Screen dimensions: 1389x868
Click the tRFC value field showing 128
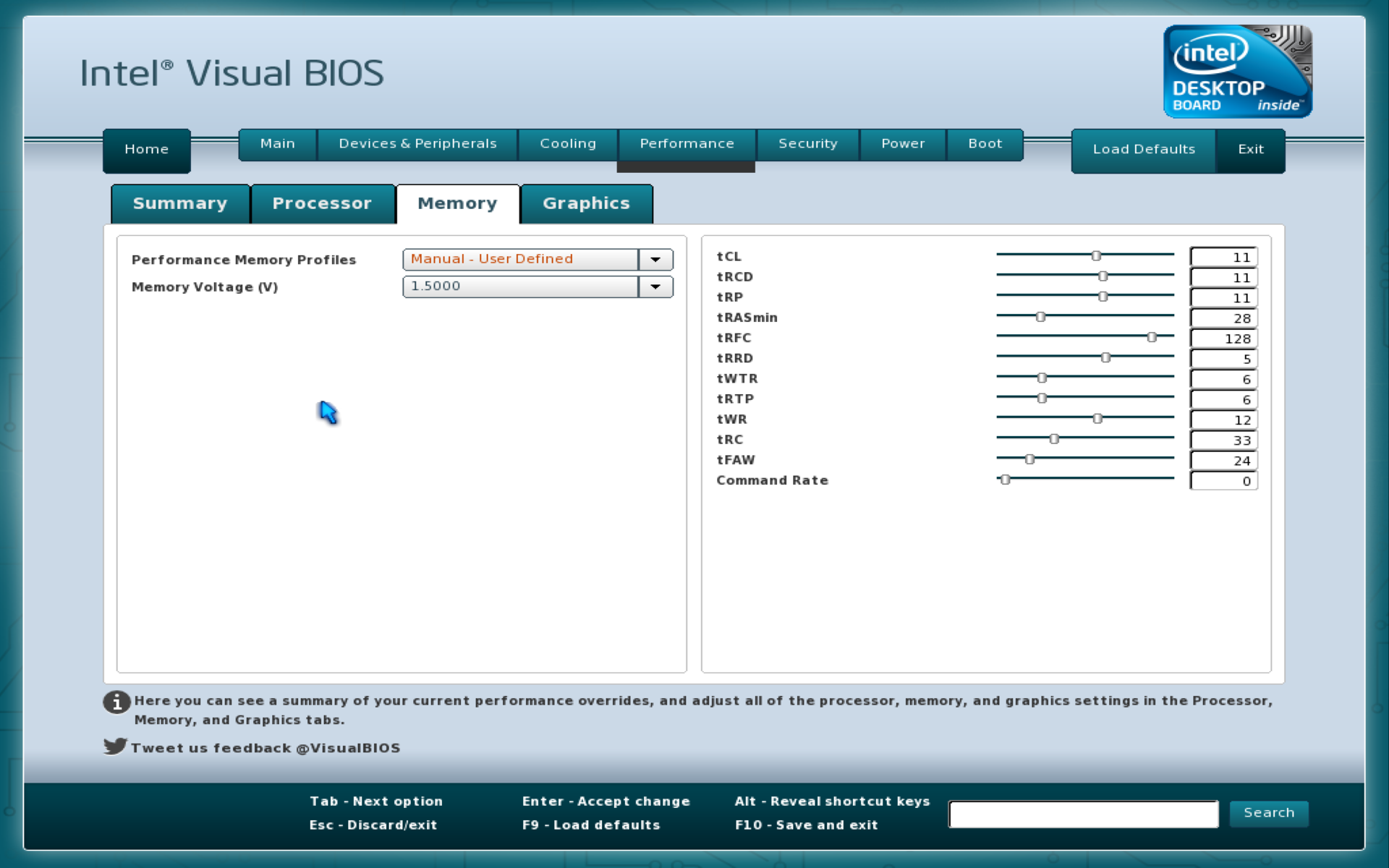tap(1224, 338)
